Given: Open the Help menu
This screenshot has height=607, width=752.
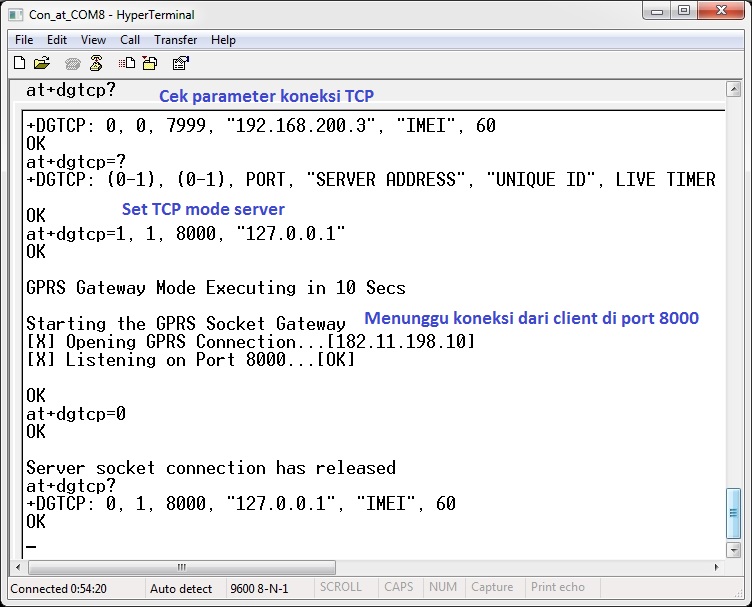Looking at the screenshot, I should coord(224,40).
